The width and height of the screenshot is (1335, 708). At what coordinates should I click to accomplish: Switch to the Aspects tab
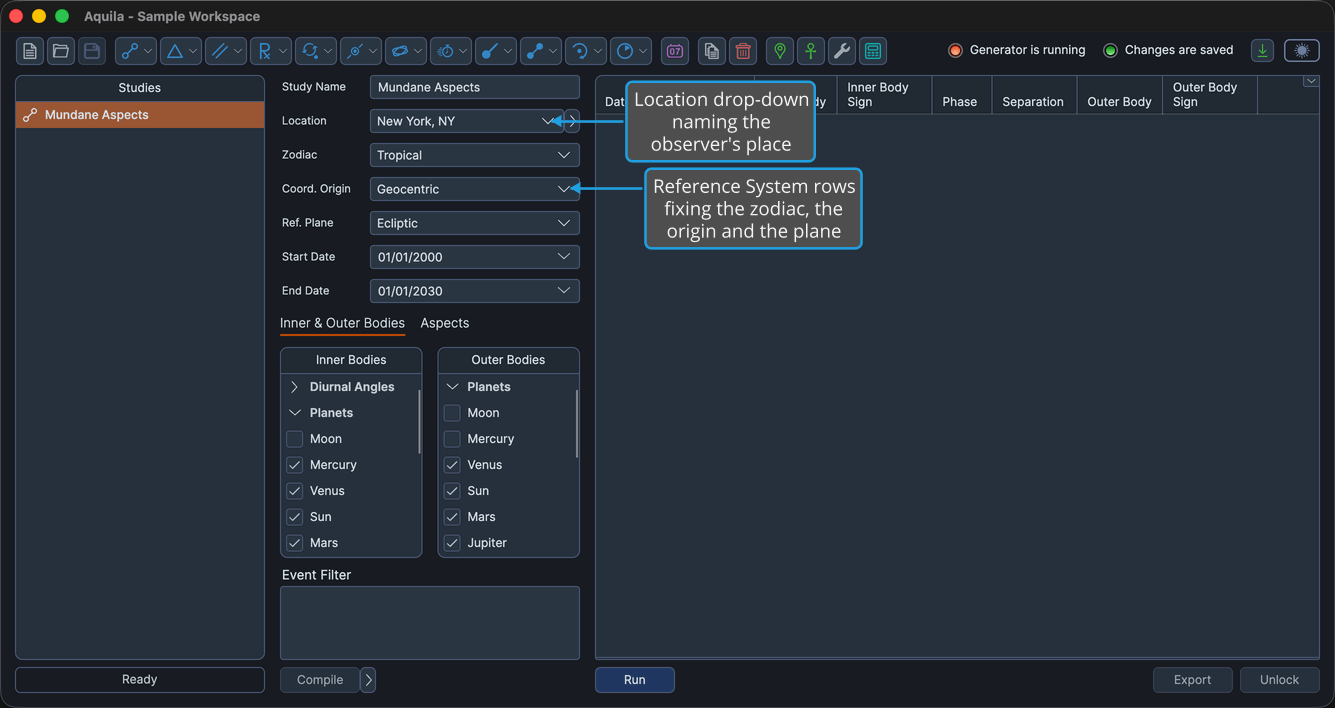[x=445, y=323]
